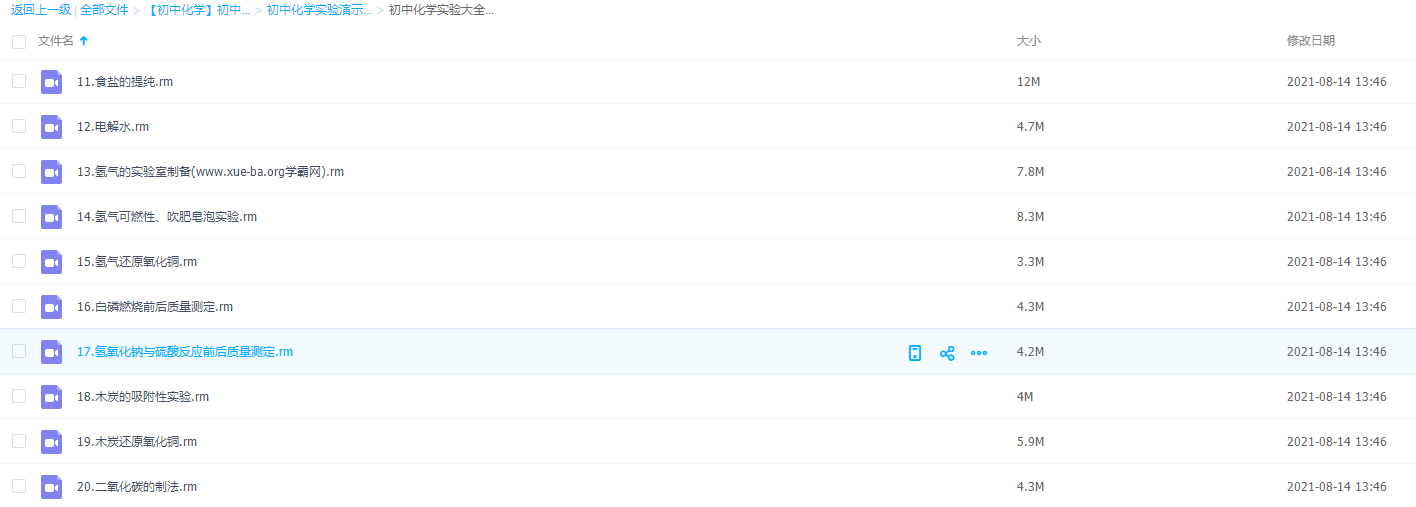This screenshot has height=507, width=1416.
Task: Select checkbox for 19.木炭还原氧化铜.rm
Action: [x=19, y=441]
